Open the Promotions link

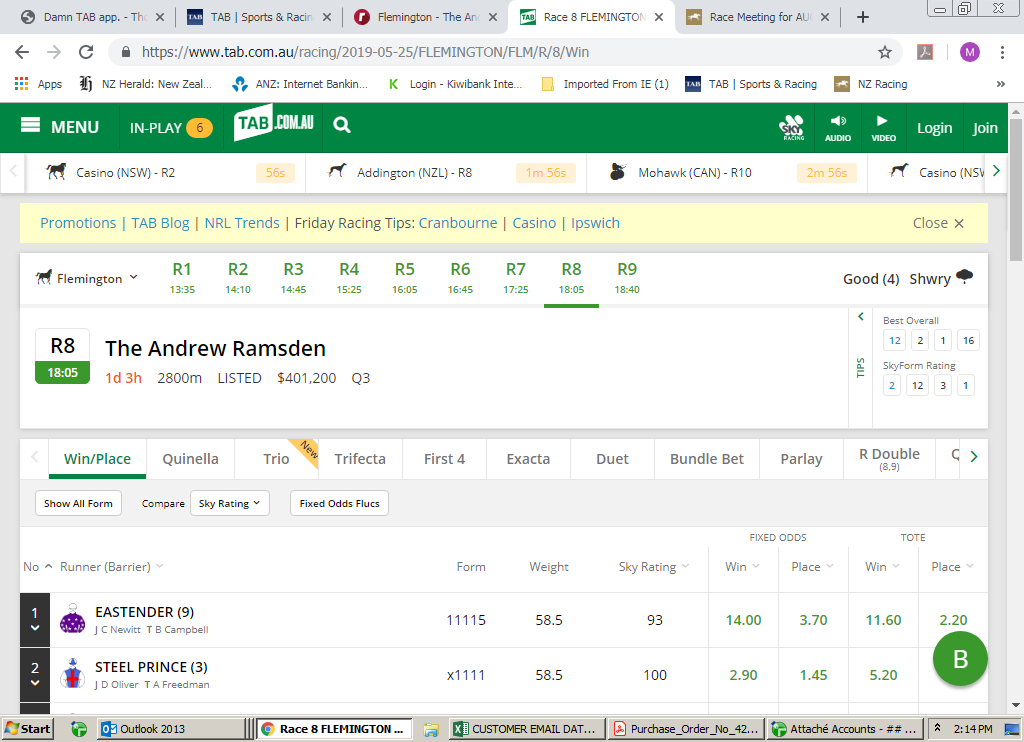click(78, 223)
